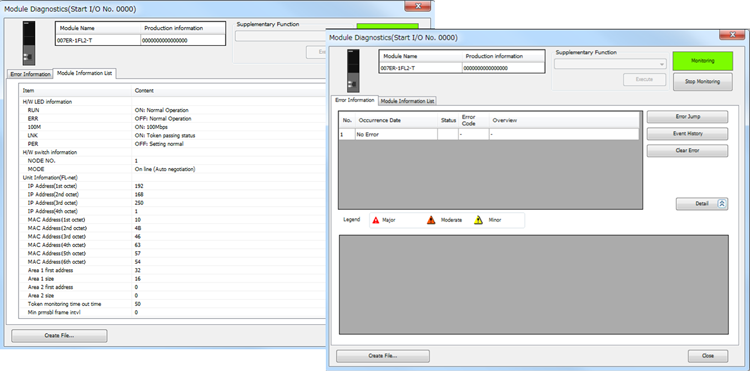The width and height of the screenshot is (750, 371).
Task: Open the Supplementary Function dropdown in front window
Action: pyautogui.click(x=610, y=64)
